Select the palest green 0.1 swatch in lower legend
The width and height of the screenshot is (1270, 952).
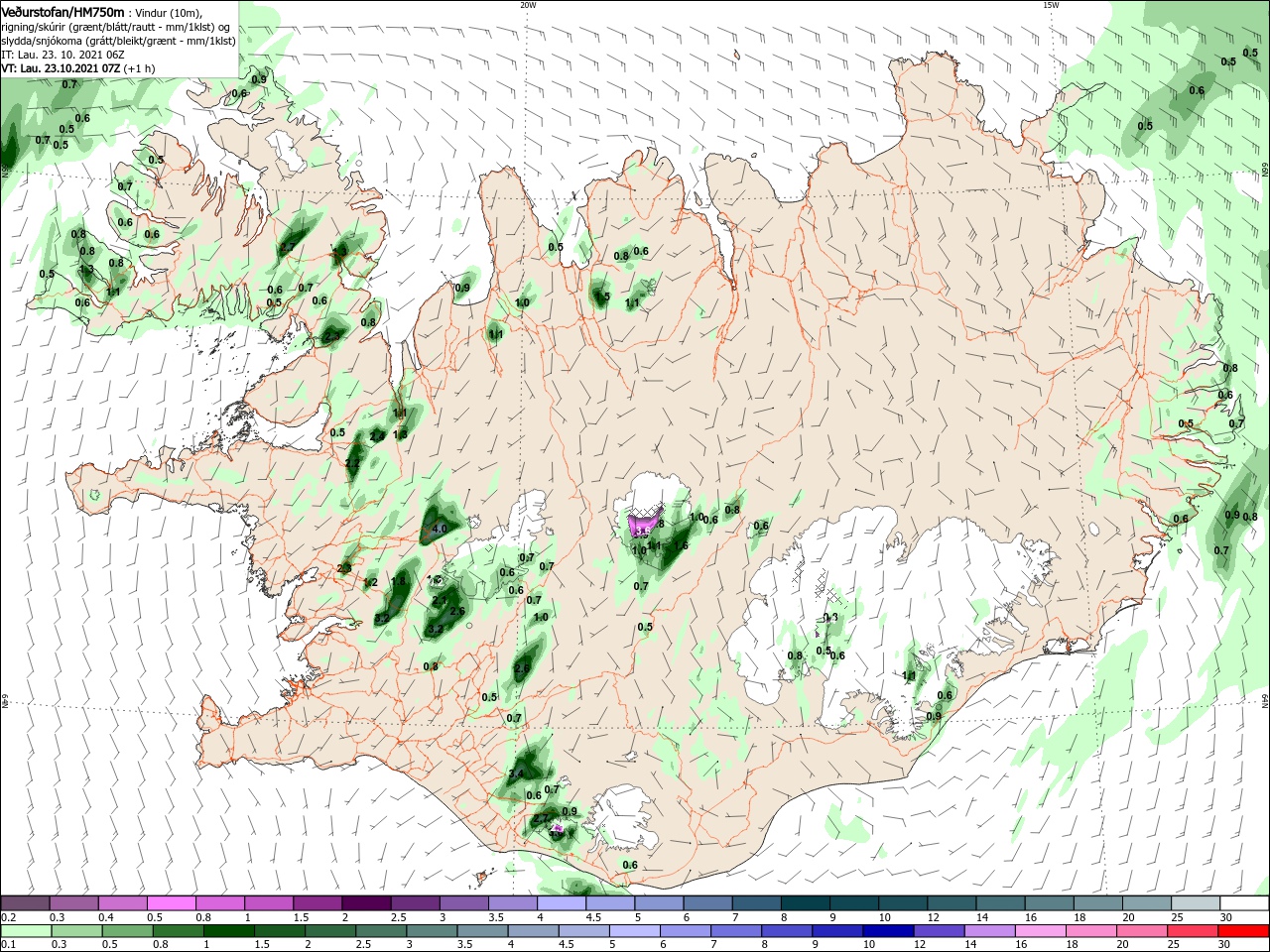(26, 931)
